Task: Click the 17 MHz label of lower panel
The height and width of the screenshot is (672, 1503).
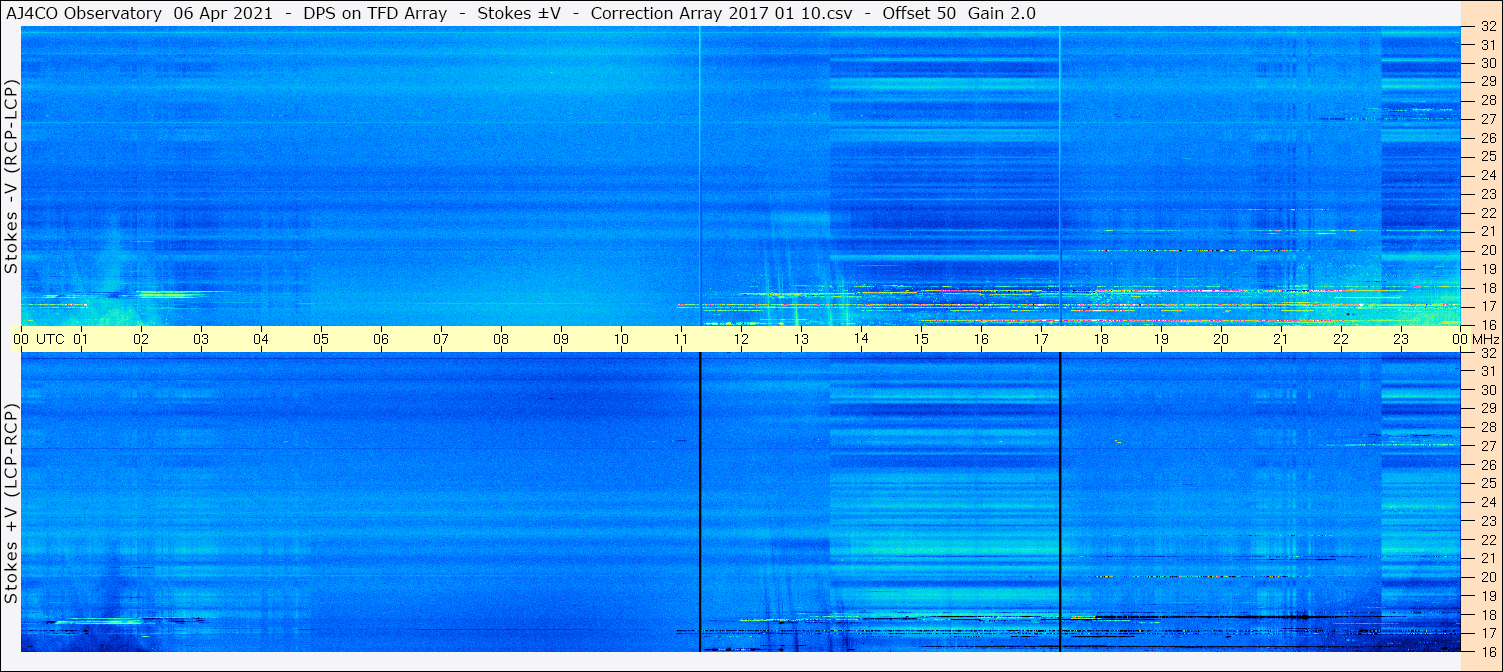Action: click(1487, 633)
